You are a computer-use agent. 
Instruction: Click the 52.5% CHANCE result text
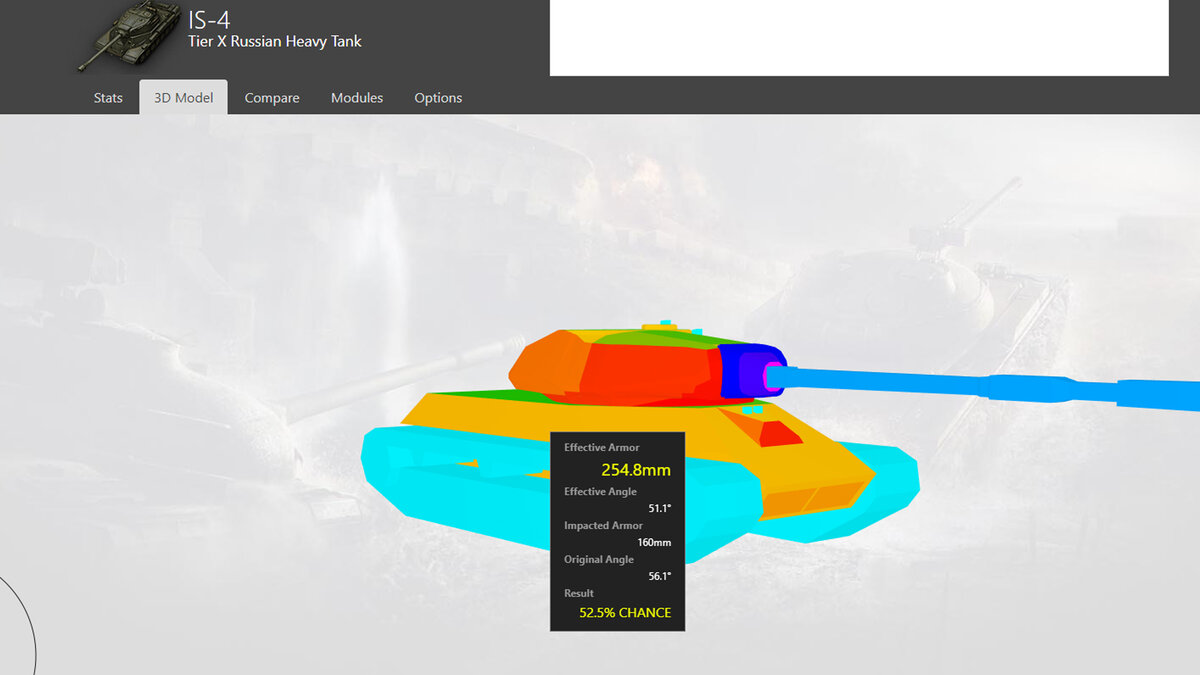pos(625,612)
